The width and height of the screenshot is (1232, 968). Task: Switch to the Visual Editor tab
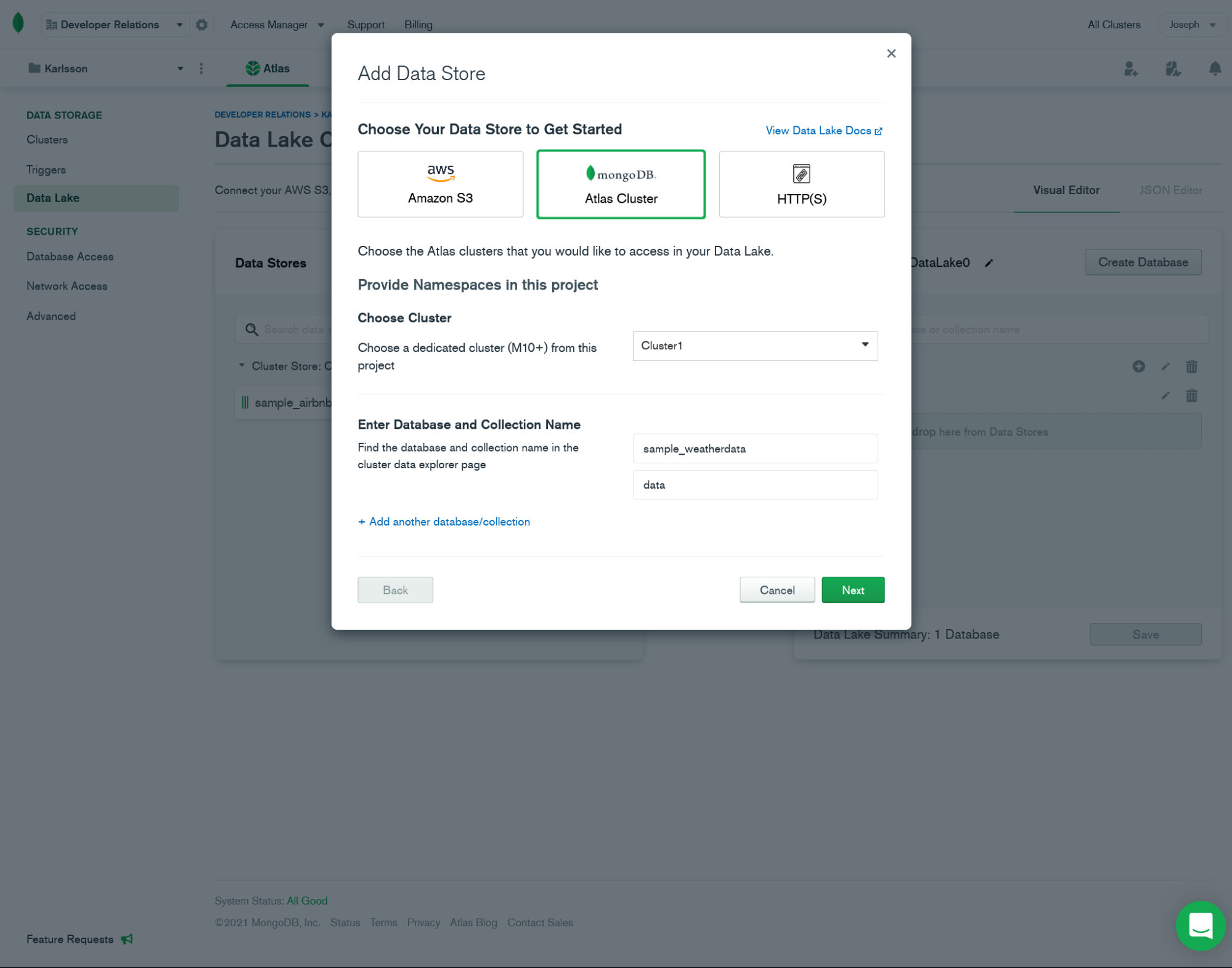pos(1066,190)
